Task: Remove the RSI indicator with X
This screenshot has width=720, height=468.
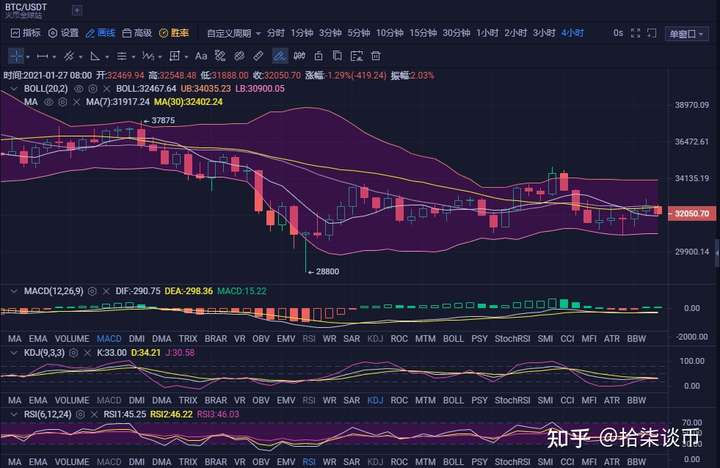Action: point(94,414)
